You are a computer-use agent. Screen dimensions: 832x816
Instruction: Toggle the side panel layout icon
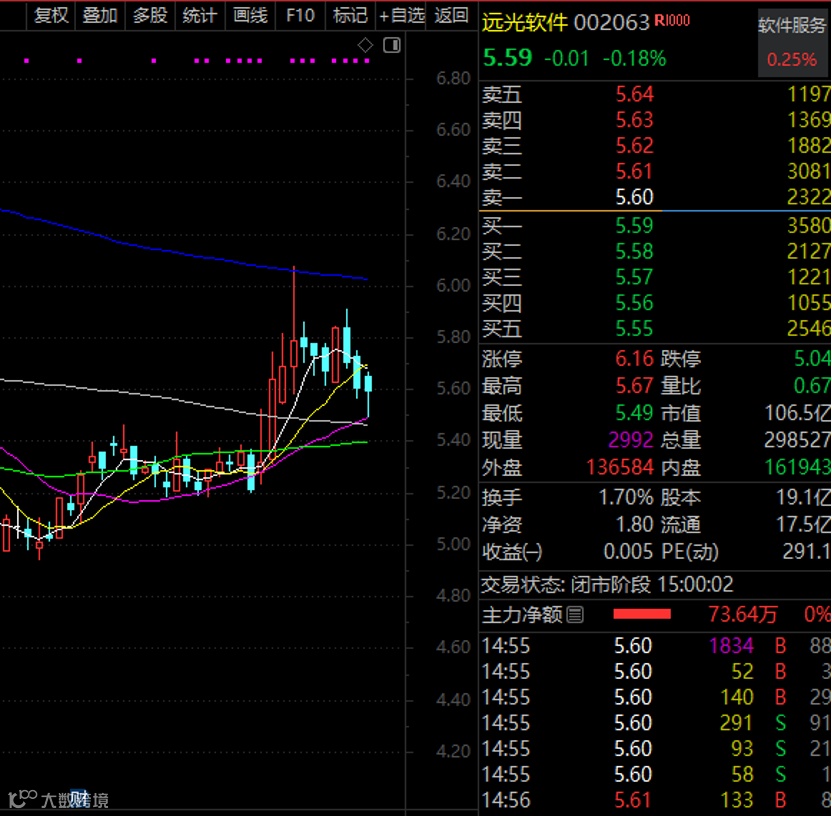[392, 46]
